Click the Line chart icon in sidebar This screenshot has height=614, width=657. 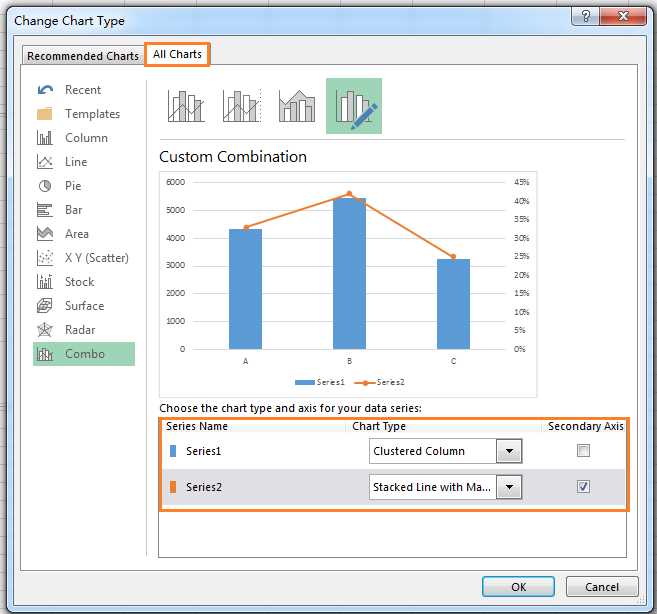point(45,162)
